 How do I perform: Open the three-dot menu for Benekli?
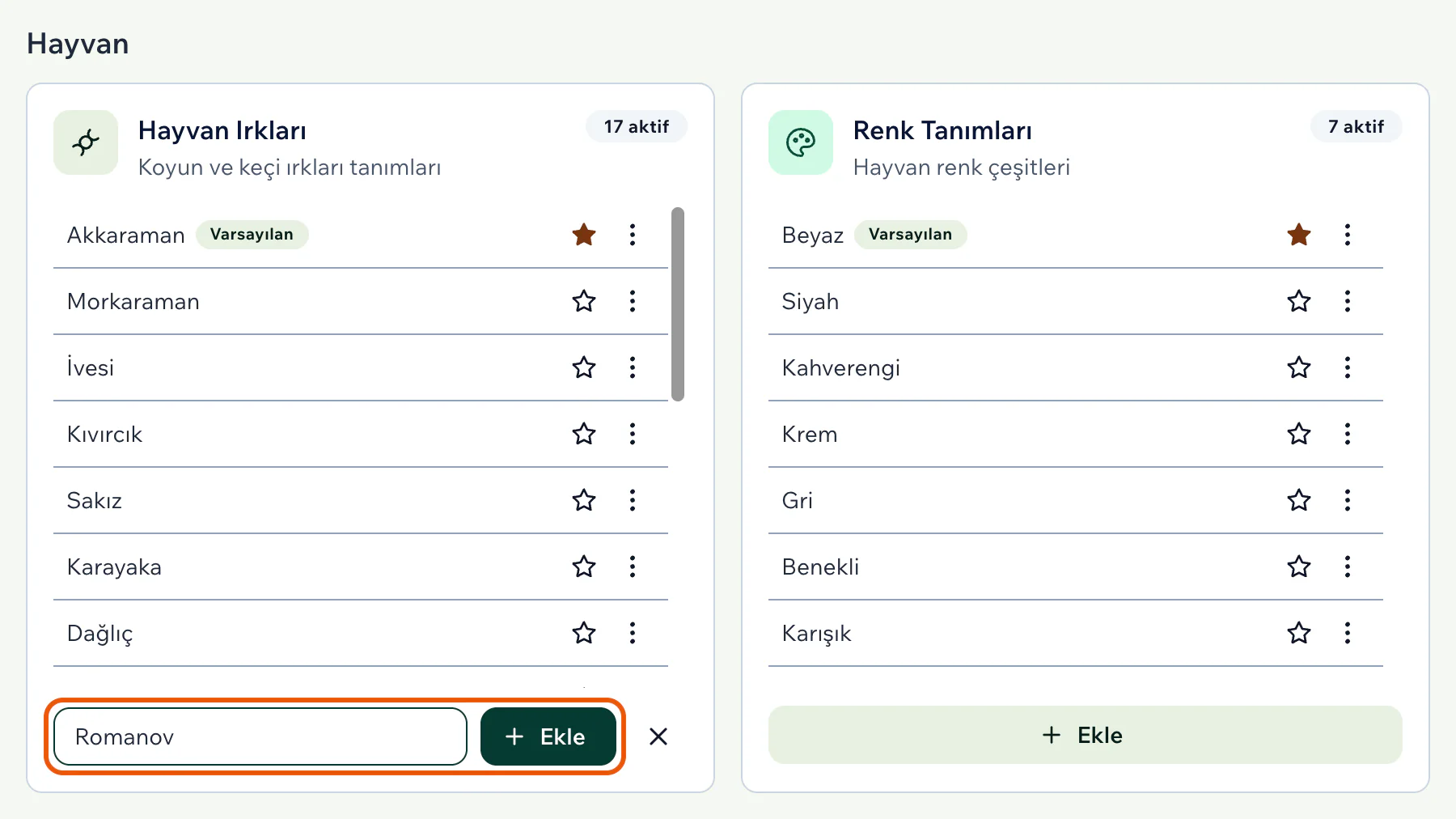click(1348, 567)
